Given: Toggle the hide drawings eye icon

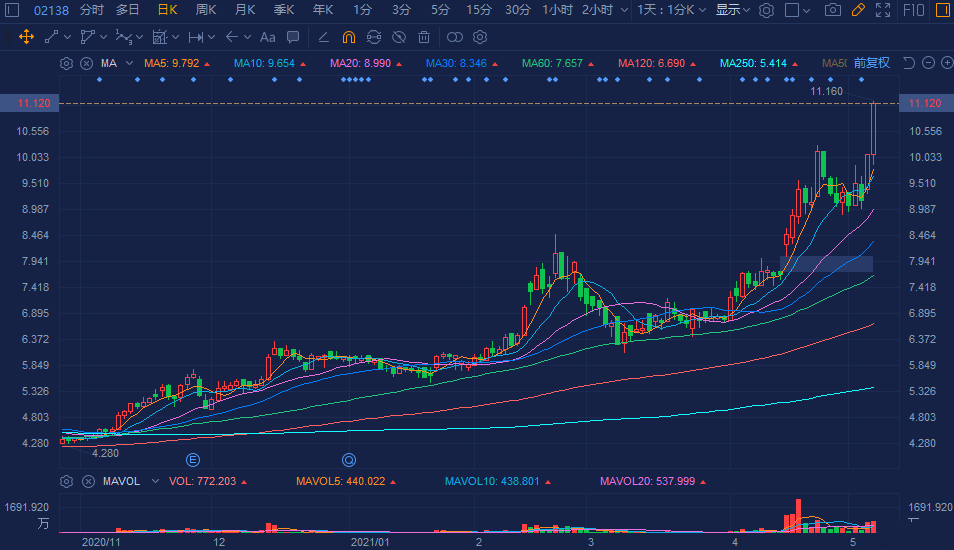Looking at the screenshot, I should (x=398, y=37).
